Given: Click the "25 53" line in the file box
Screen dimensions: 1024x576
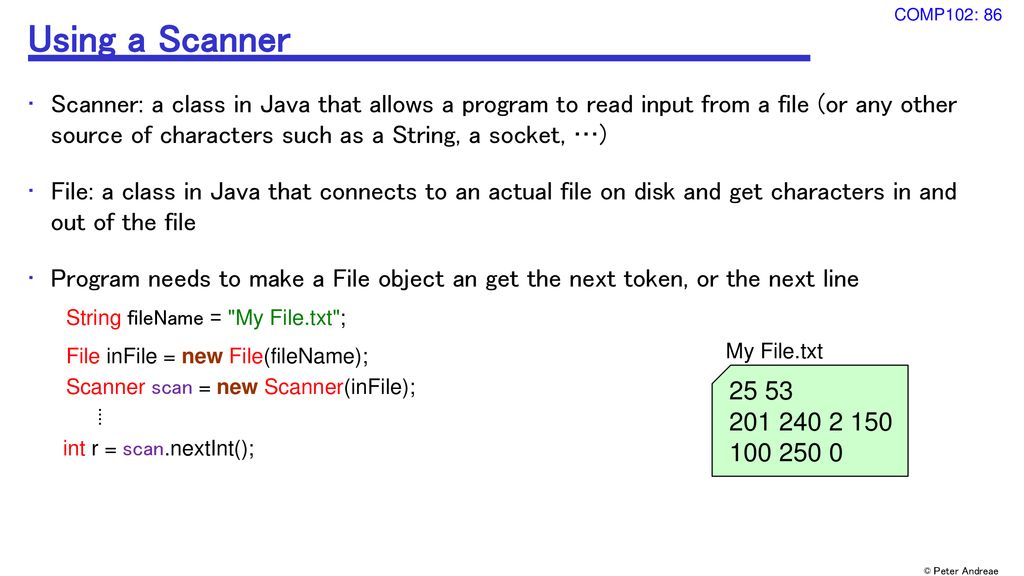Looking at the screenshot, I should click(x=760, y=391).
